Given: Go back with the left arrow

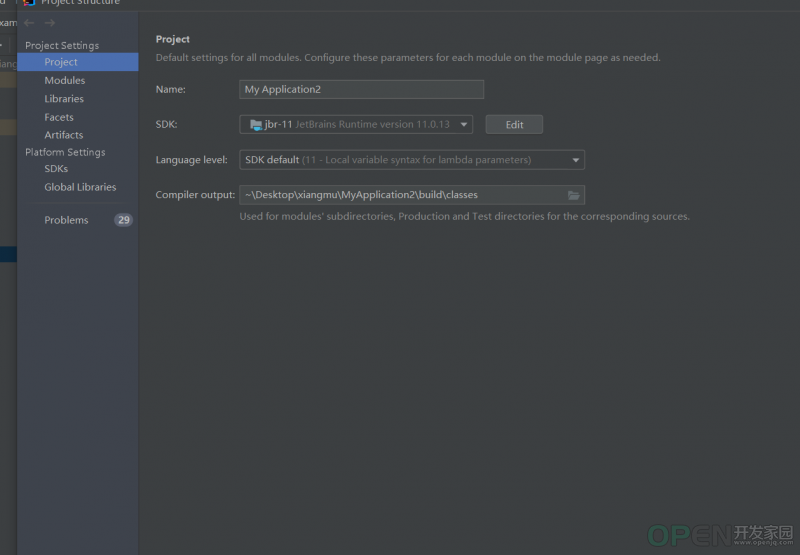Looking at the screenshot, I should coord(29,23).
